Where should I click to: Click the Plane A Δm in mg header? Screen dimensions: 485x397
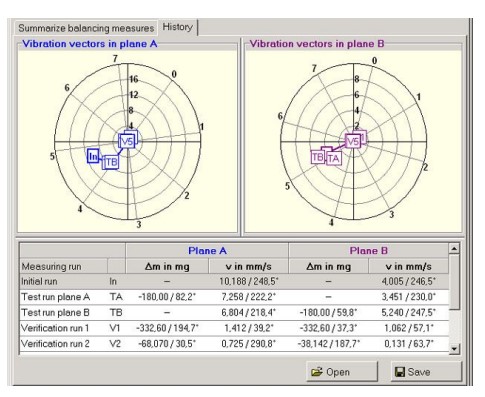pos(167,266)
